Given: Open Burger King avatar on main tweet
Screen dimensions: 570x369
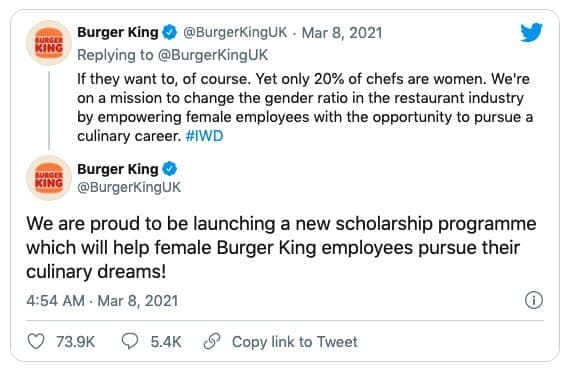Looking at the screenshot, I should 49,178.
